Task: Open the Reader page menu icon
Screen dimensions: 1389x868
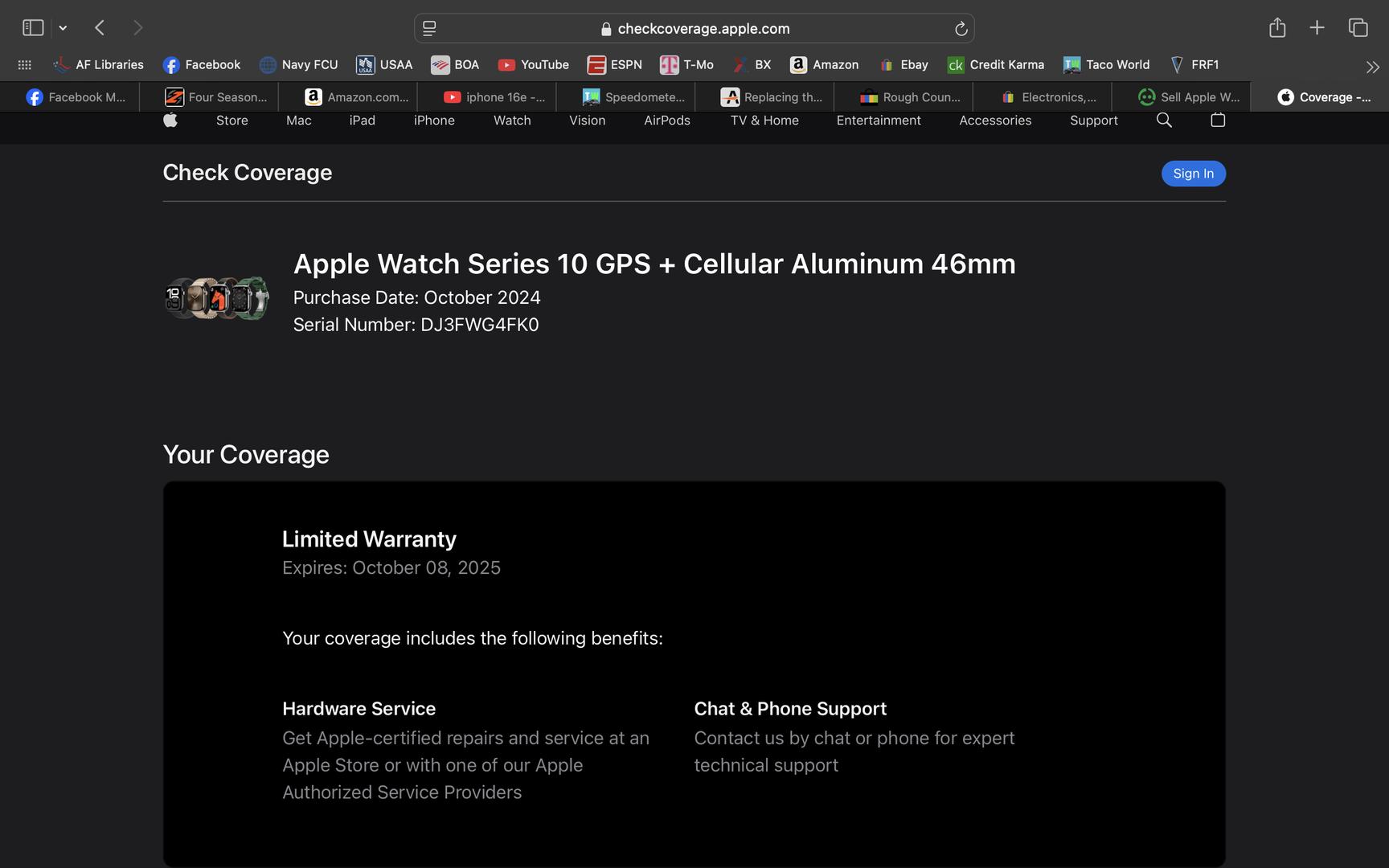Action: [x=429, y=28]
